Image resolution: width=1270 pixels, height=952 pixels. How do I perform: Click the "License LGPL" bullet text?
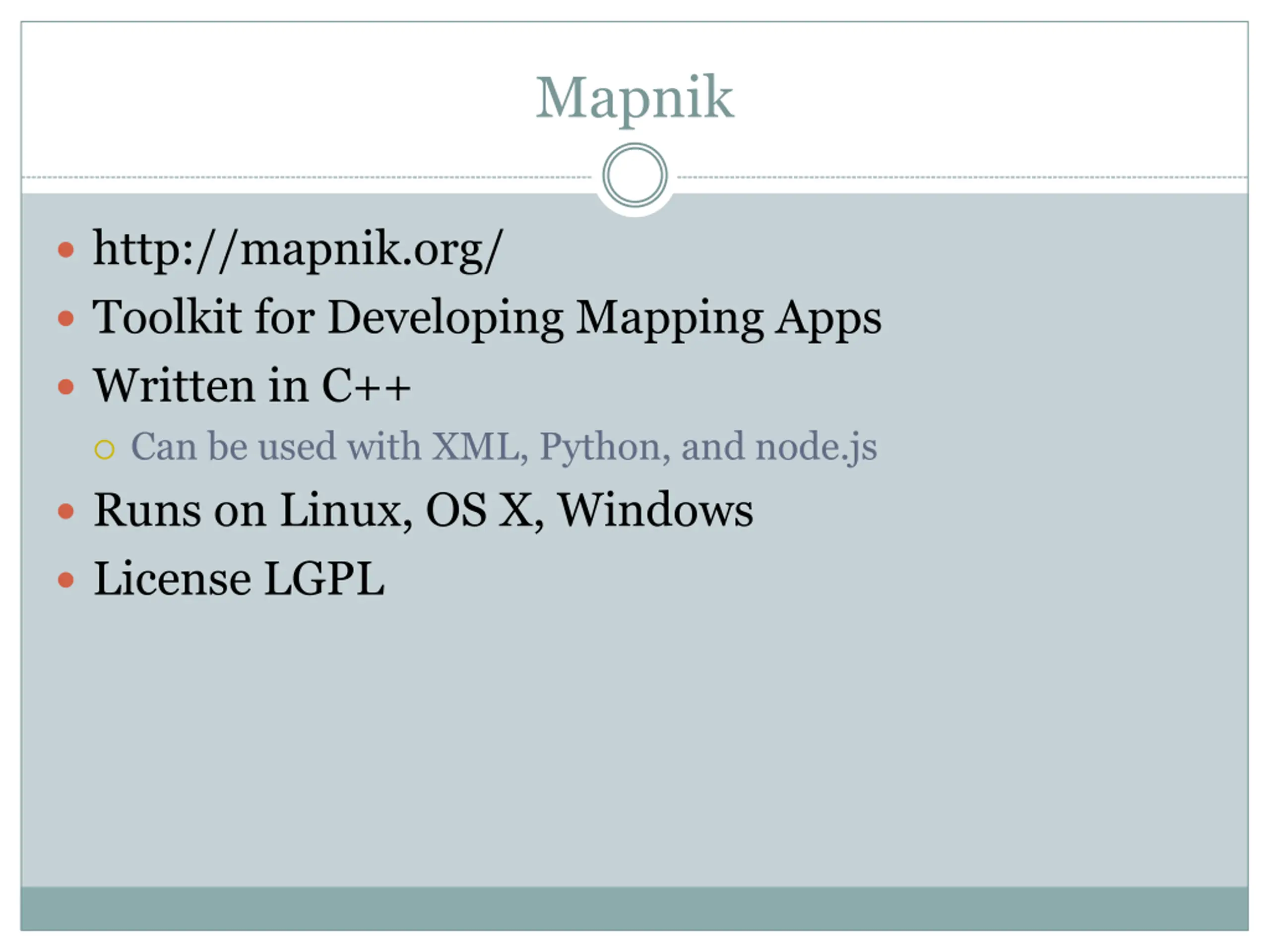239,579
